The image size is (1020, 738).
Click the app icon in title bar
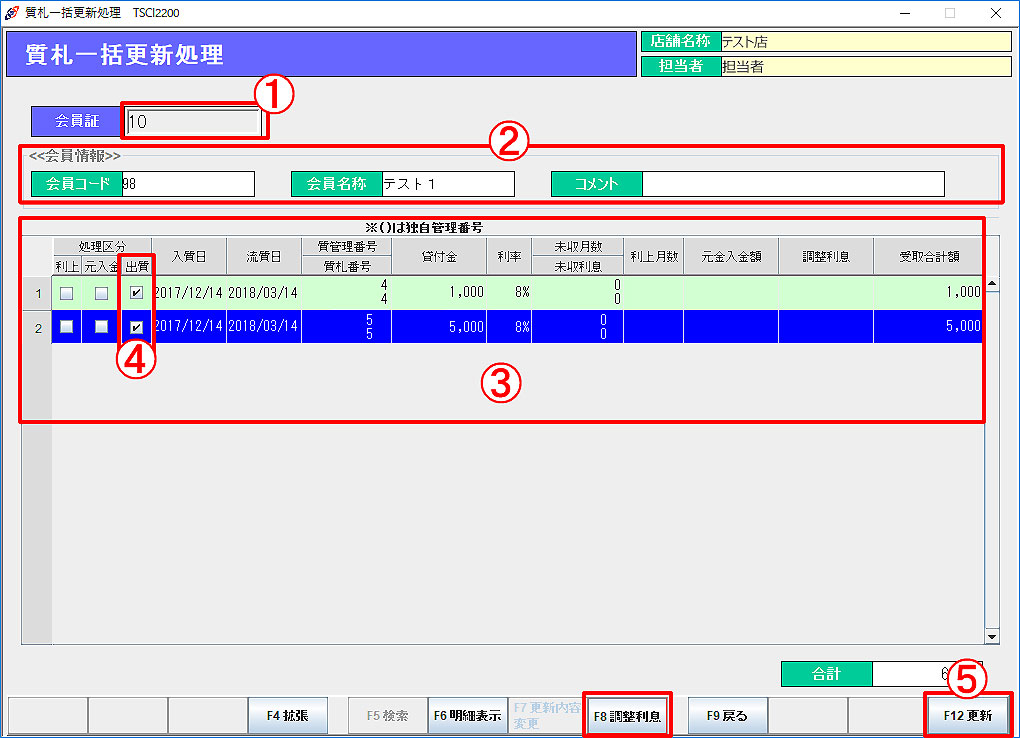(x=12, y=13)
